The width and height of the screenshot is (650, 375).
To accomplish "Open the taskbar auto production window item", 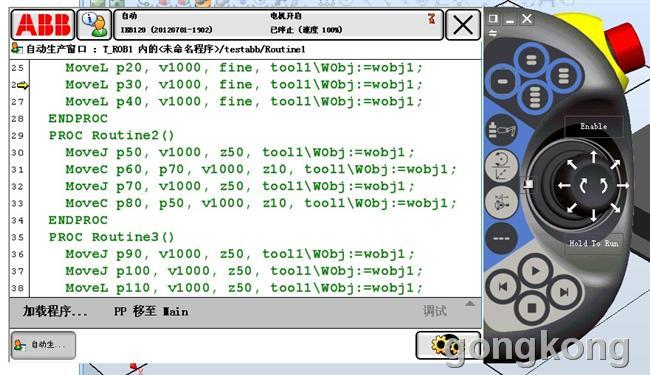I will (43, 345).
